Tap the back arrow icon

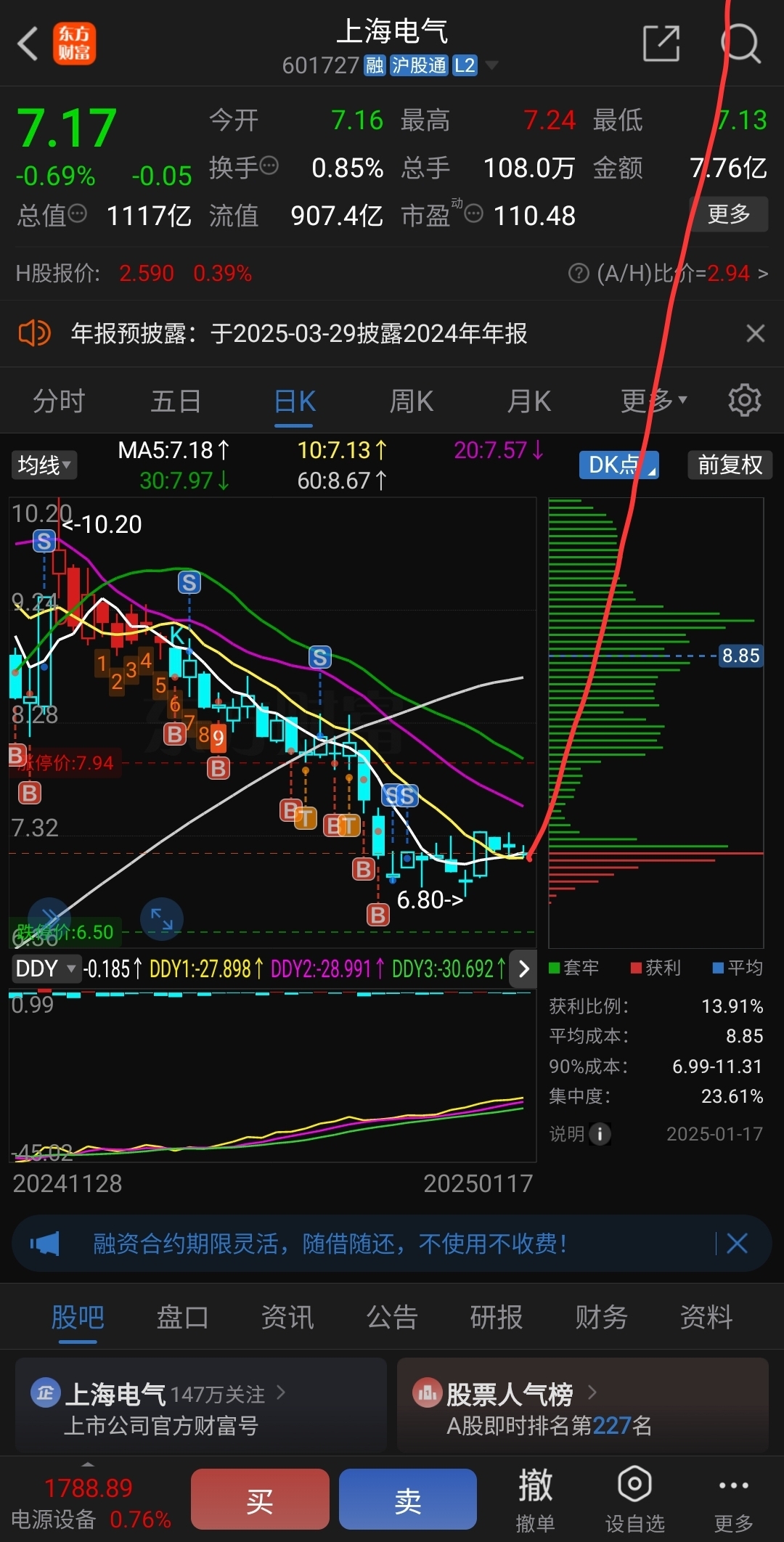coord(28,44)
